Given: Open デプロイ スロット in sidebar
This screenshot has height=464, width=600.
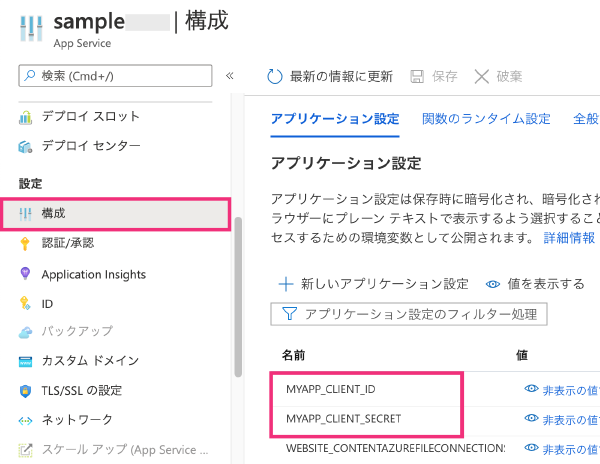Looking at the screenshot, I should [x=90, y=116].
